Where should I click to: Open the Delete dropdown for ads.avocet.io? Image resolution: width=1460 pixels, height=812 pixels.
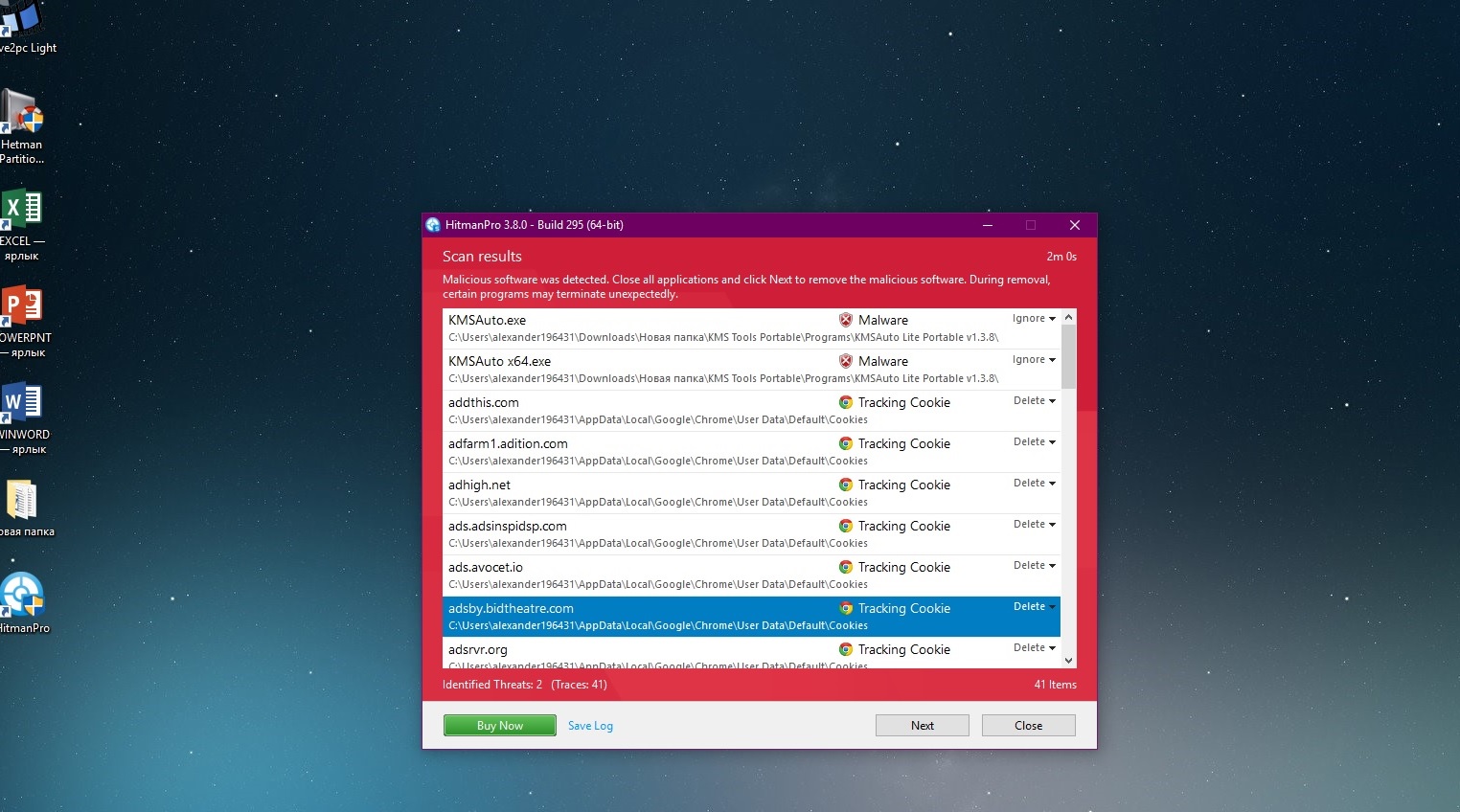[x=1035, y=566]
